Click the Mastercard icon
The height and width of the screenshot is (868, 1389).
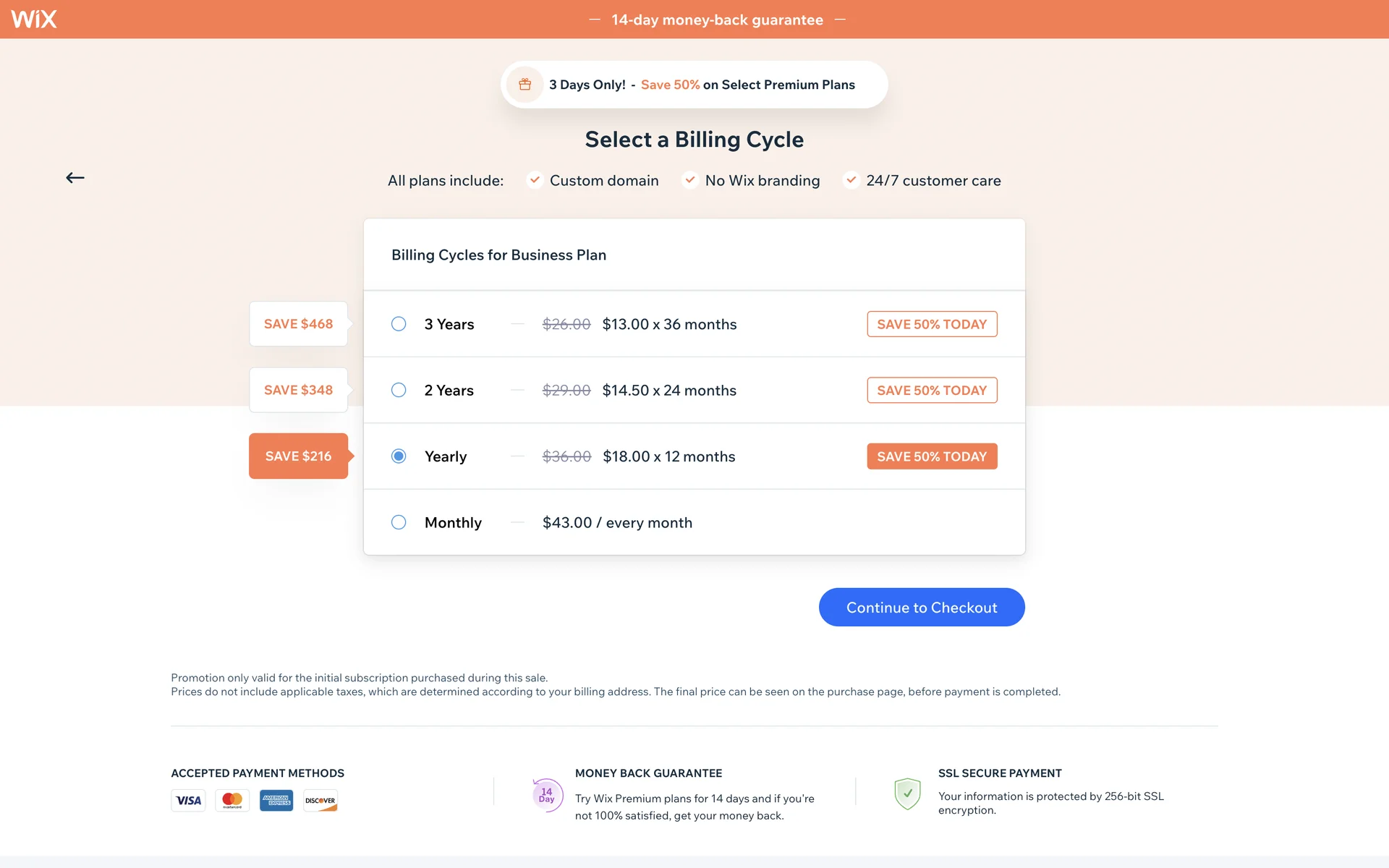232,801
